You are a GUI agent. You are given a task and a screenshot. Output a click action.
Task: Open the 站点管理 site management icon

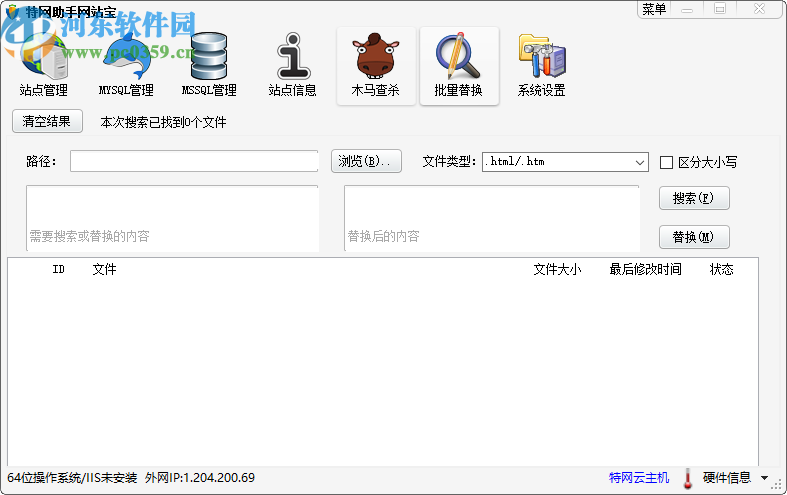pos(44,65)
